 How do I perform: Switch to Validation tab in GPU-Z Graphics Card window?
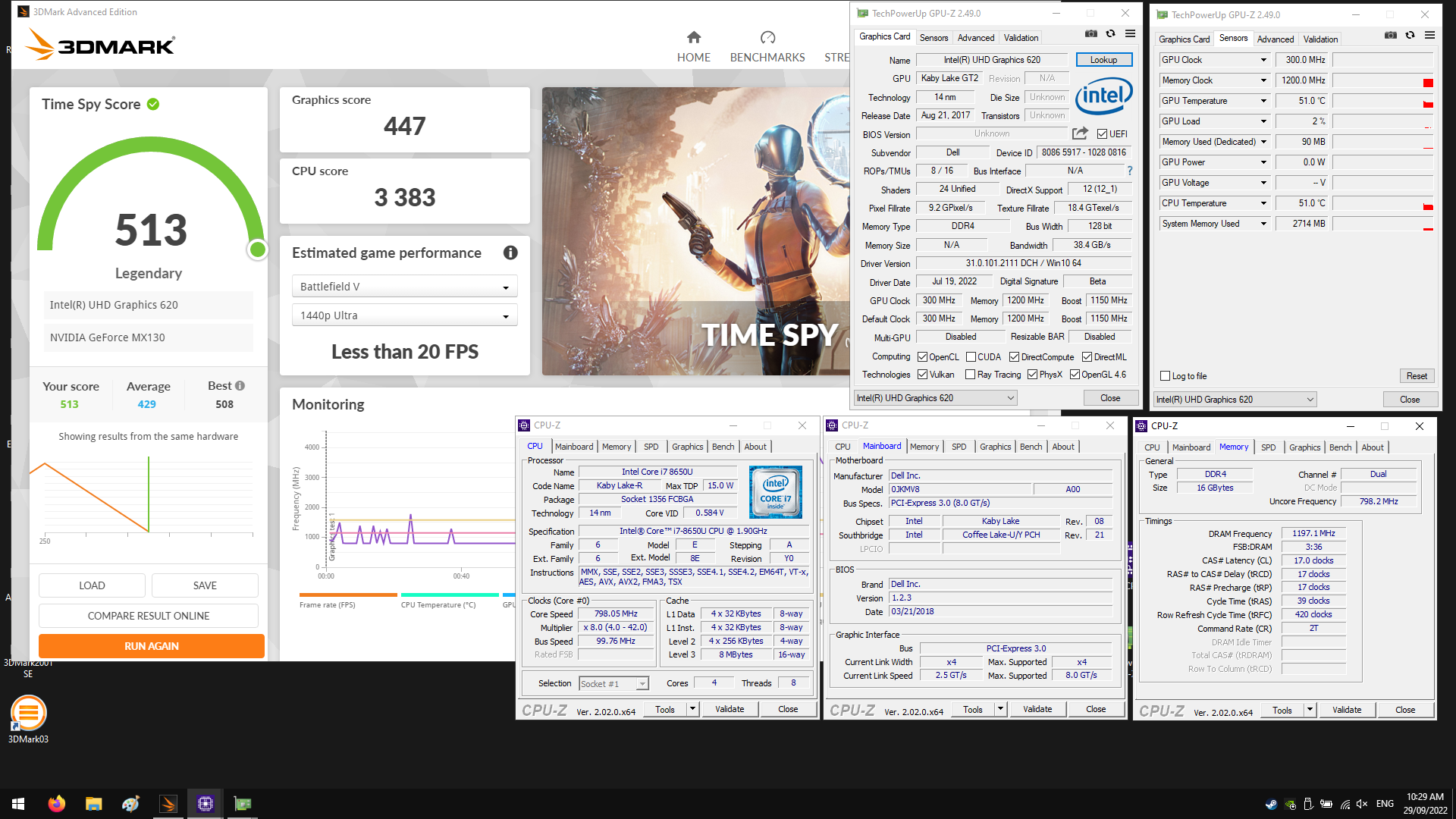tap(1021, 37)
